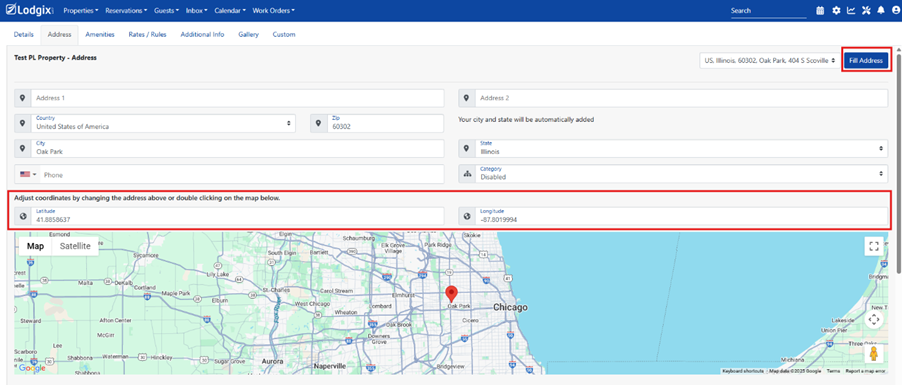The height and width of the screenshot is (385, 902).
Task: Switch to the Amenities tab
Action: pyautogui.click(x=100, y=35)
